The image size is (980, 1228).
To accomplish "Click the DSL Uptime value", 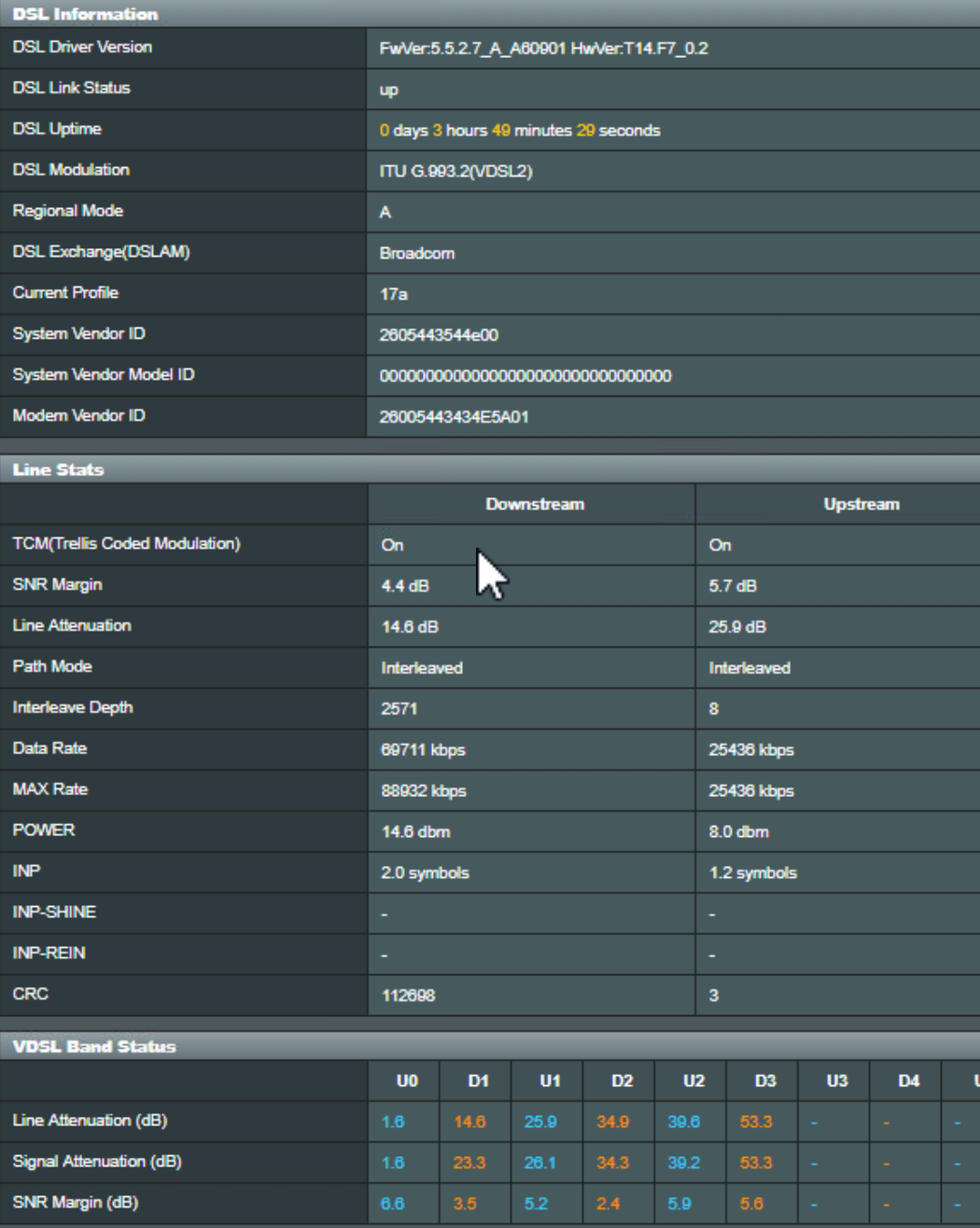I will point(519,131).
